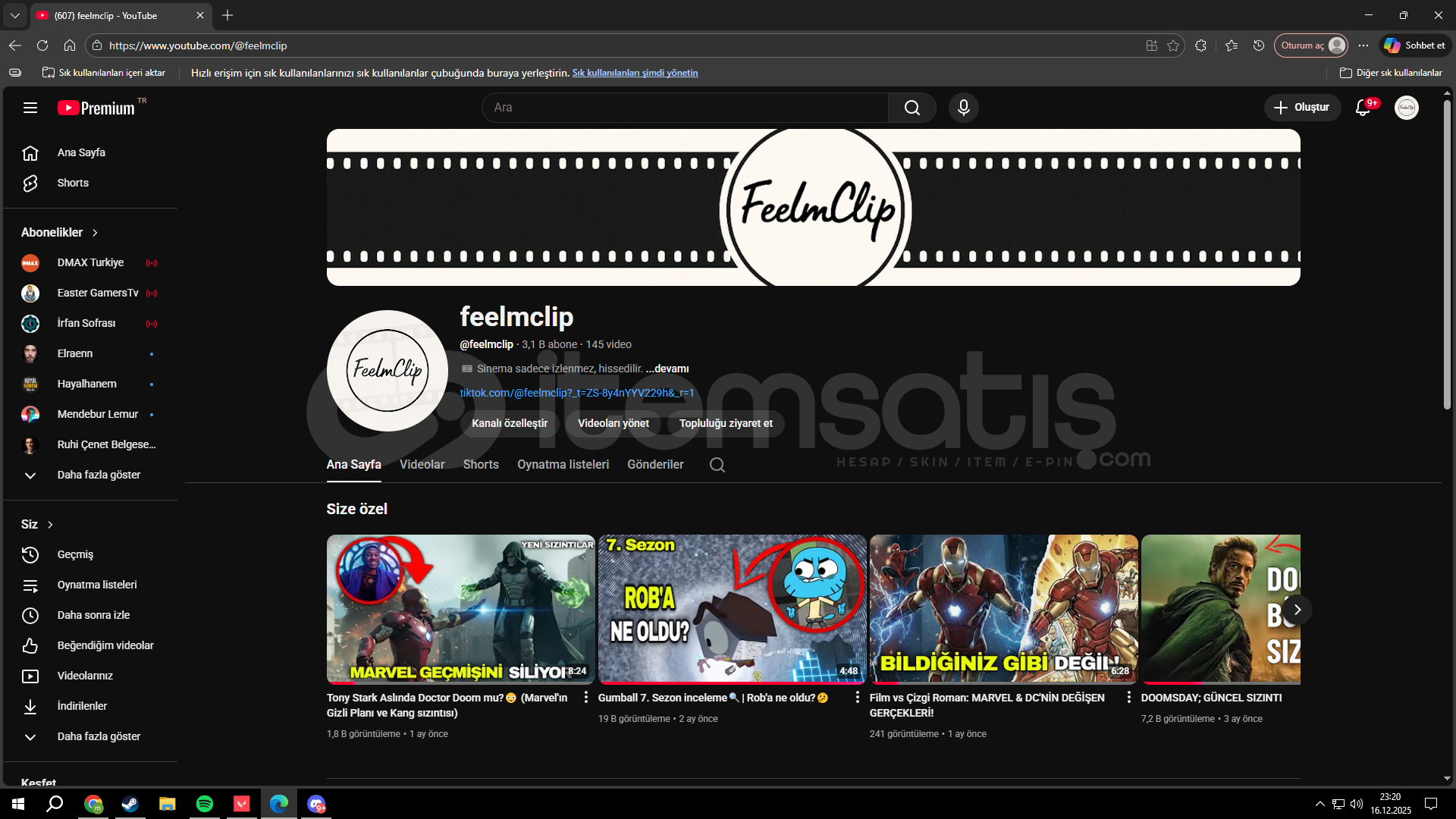Viewport: 1456px width, 819px height.
Task: Open the notifications bell
Action: click(x=1363, y=108)
